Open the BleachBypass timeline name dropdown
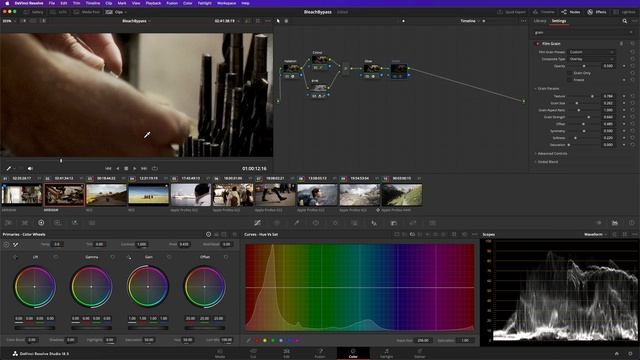This screenshot has height=360, width=640. click(x=136, y=21)
